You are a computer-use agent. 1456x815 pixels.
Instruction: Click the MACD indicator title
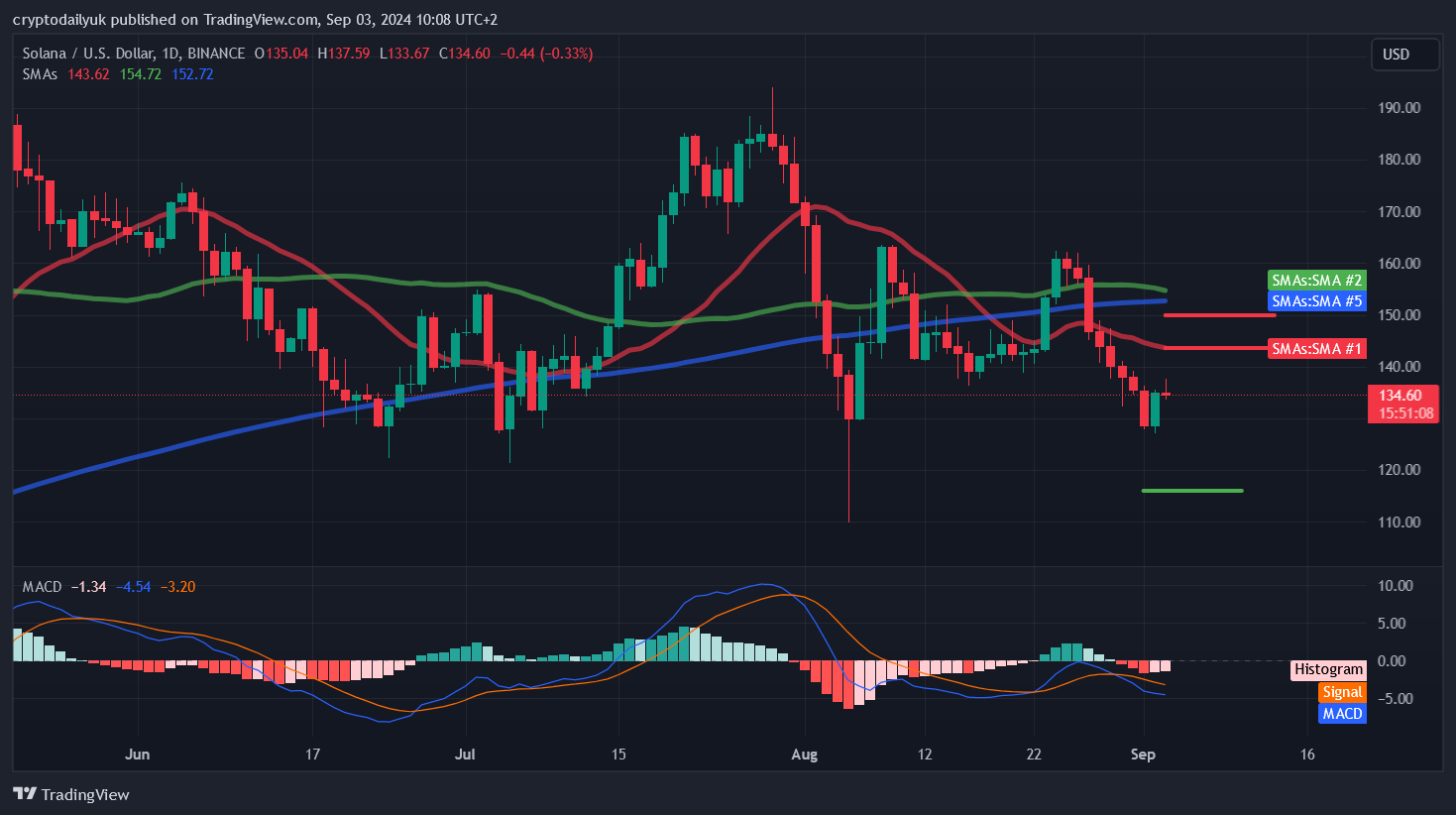click(42, 587)
